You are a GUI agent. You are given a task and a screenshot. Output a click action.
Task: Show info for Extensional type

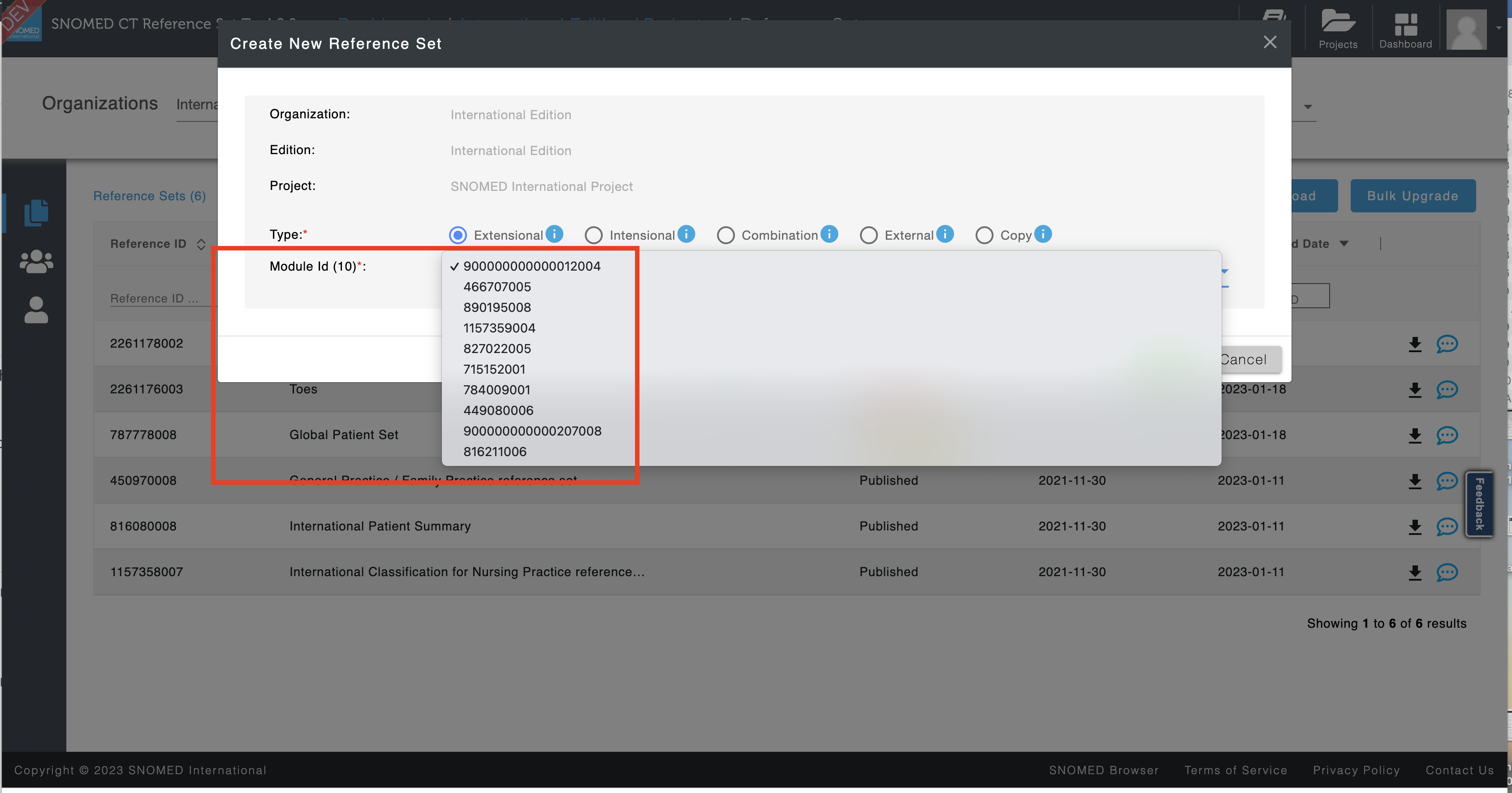click(x=554, y=234)
